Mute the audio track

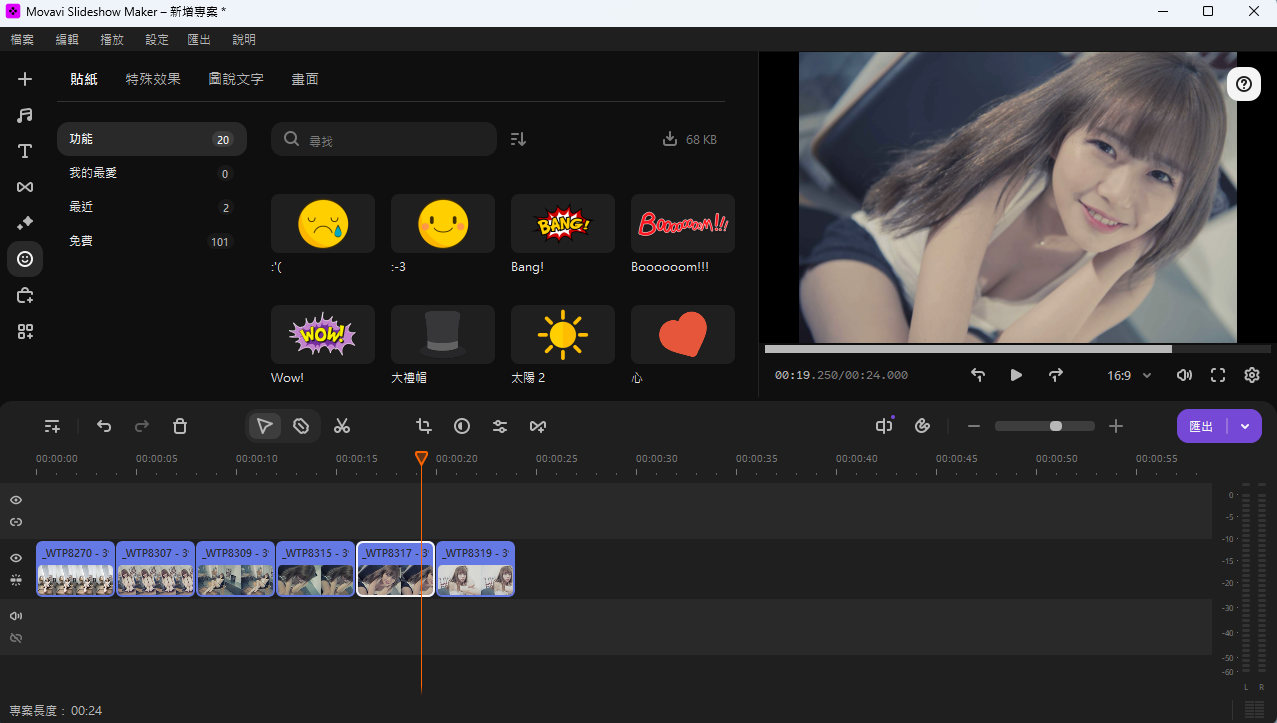point(16,616)
